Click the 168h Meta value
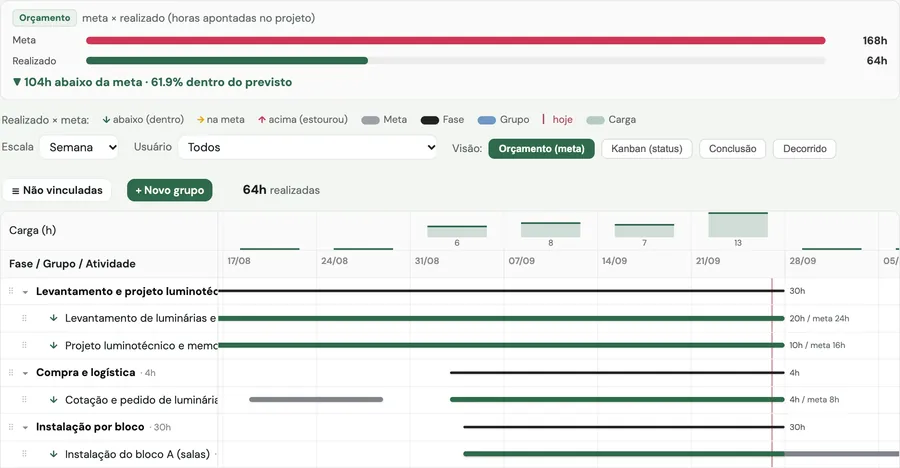This screenshot has width=900, height=468. [x=875, y=40]
